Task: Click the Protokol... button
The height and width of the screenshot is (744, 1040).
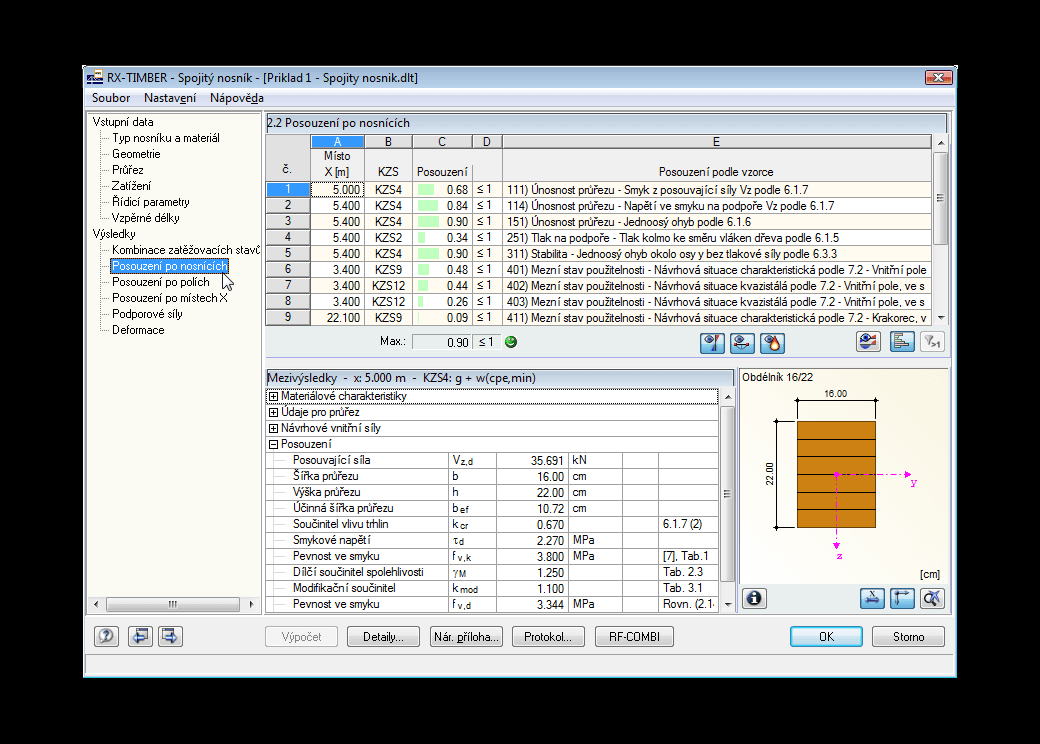Action: (548, 637)
